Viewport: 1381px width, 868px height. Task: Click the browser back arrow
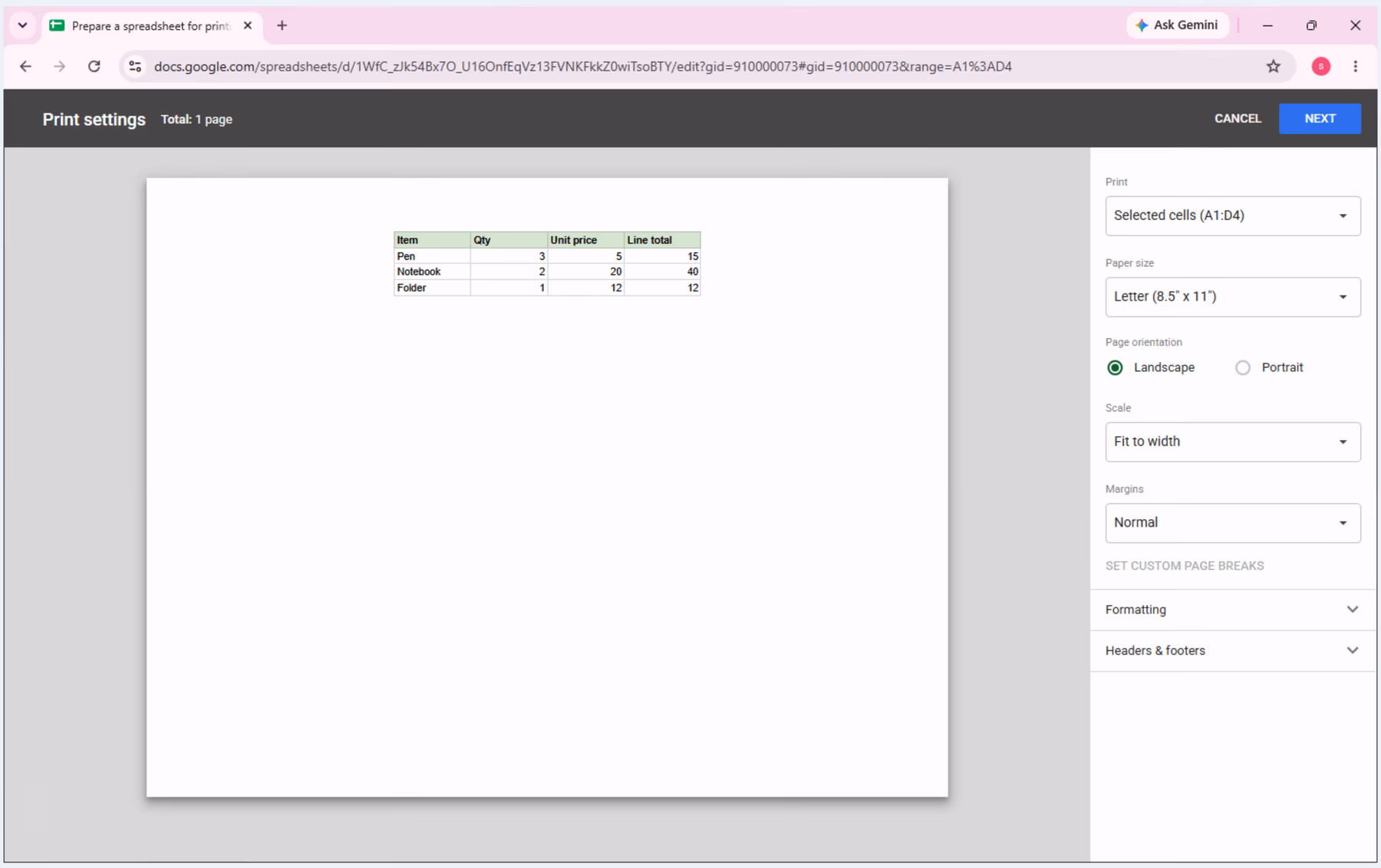click(25, 67)
